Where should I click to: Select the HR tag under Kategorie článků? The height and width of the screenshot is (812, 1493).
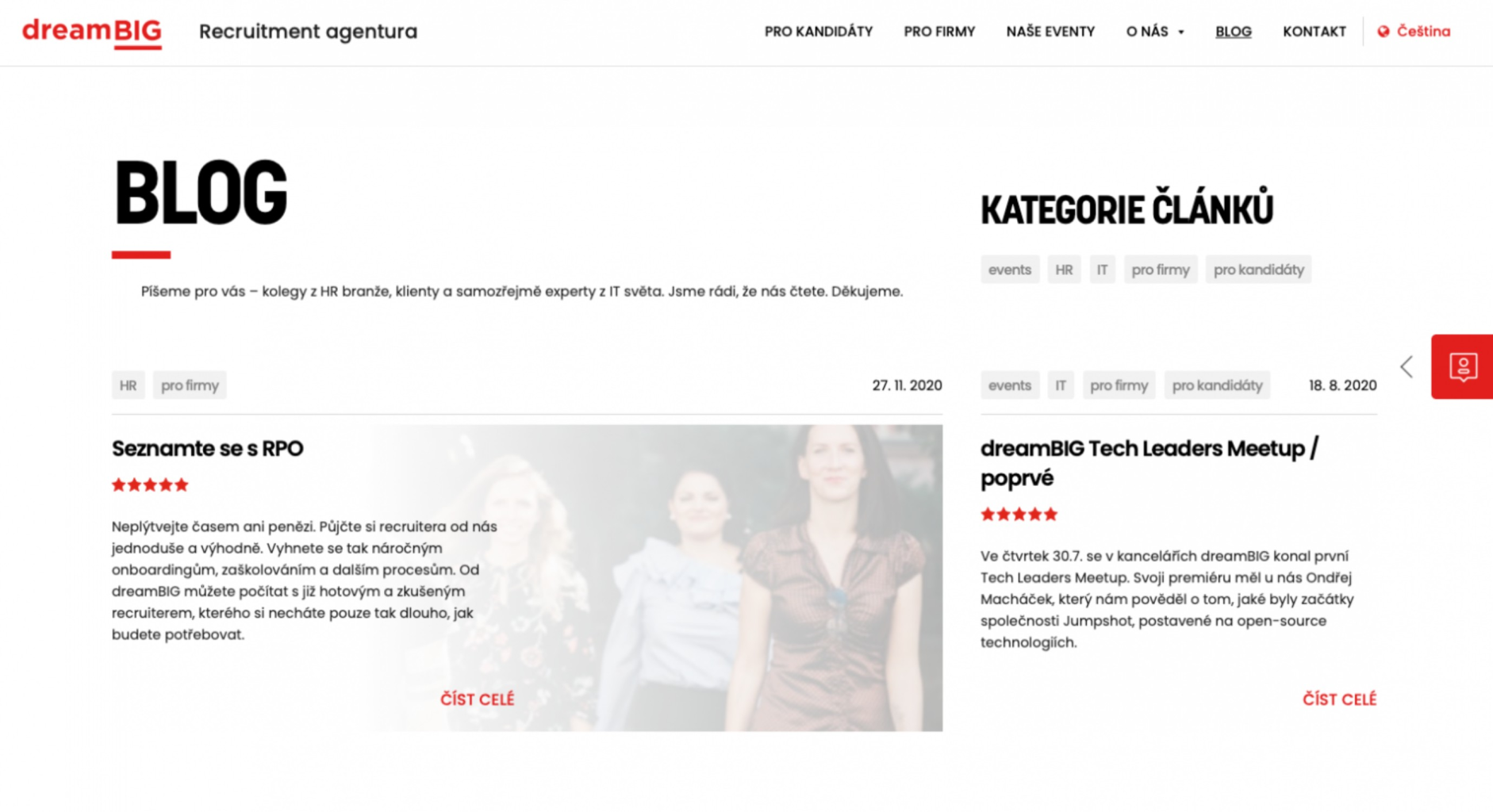[1064, 270]
